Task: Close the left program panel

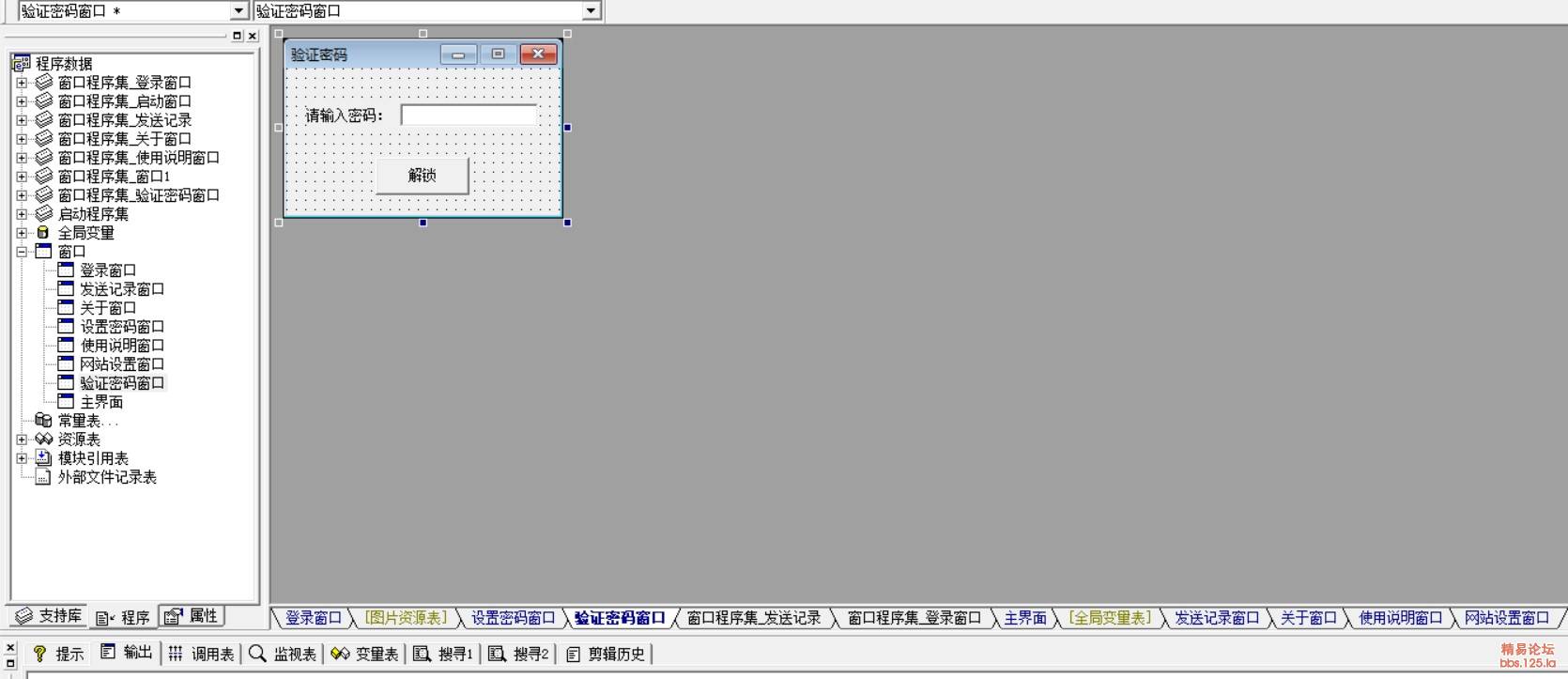Action: pyautogui.click(x=252, y=36)
